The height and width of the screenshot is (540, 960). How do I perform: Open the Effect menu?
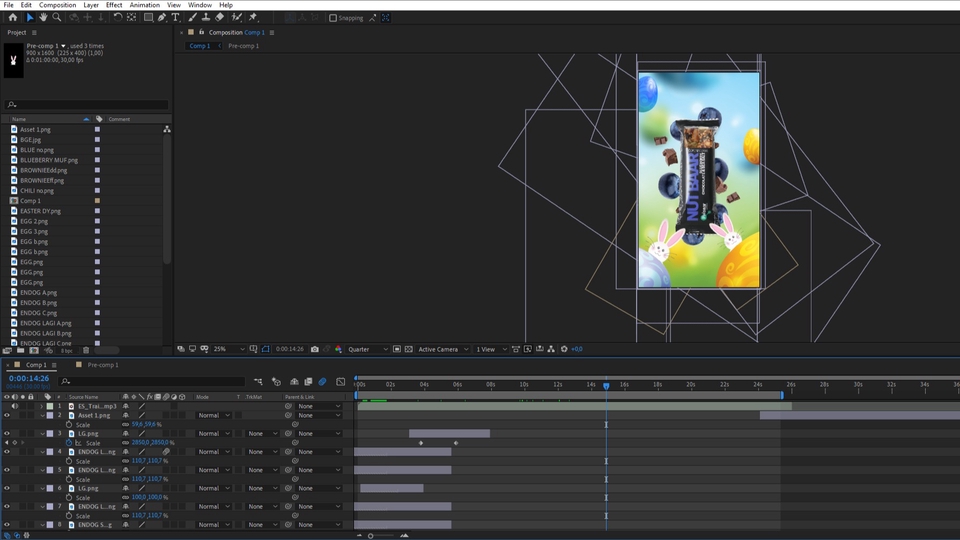pos(114,5)
